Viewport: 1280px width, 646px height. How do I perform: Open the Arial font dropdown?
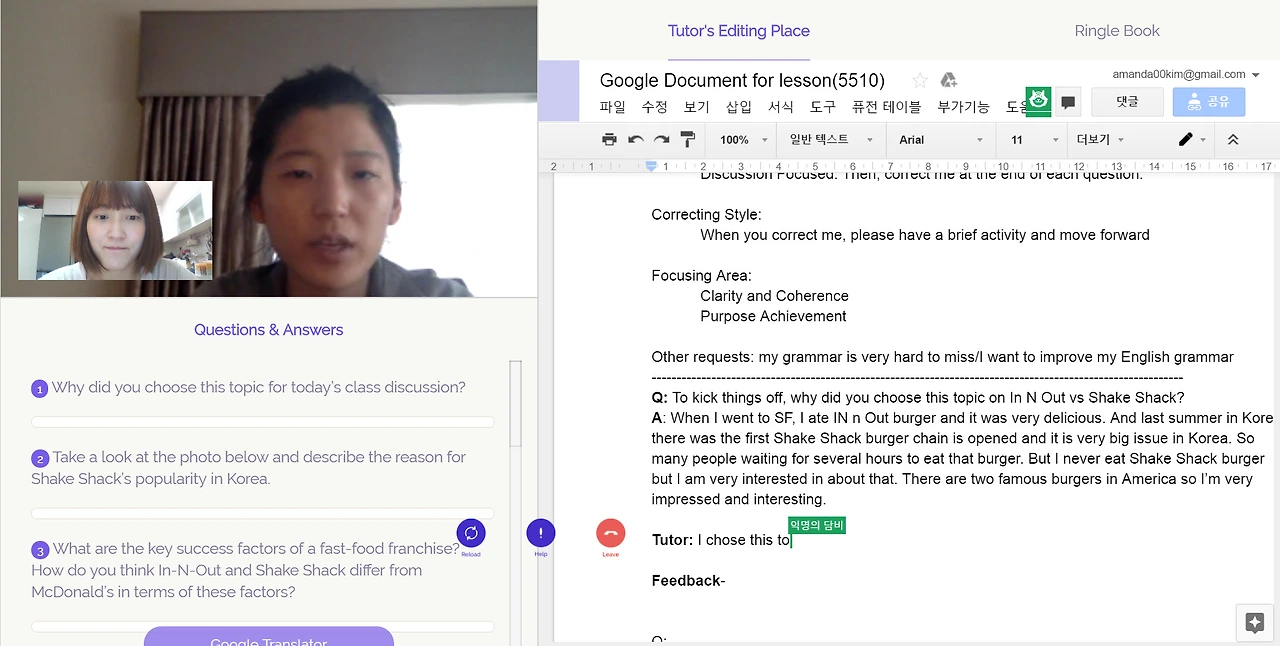tap(940, 140)
